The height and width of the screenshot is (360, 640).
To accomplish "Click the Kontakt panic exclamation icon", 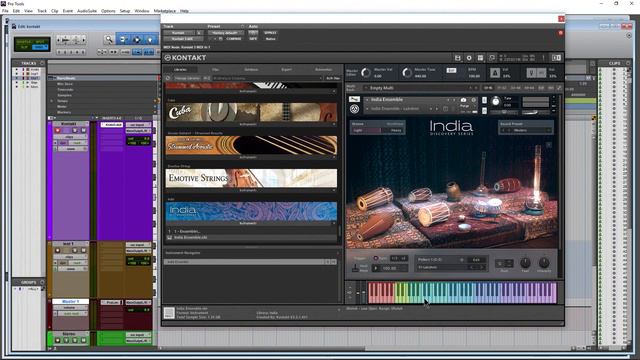I will pos(543,58).
